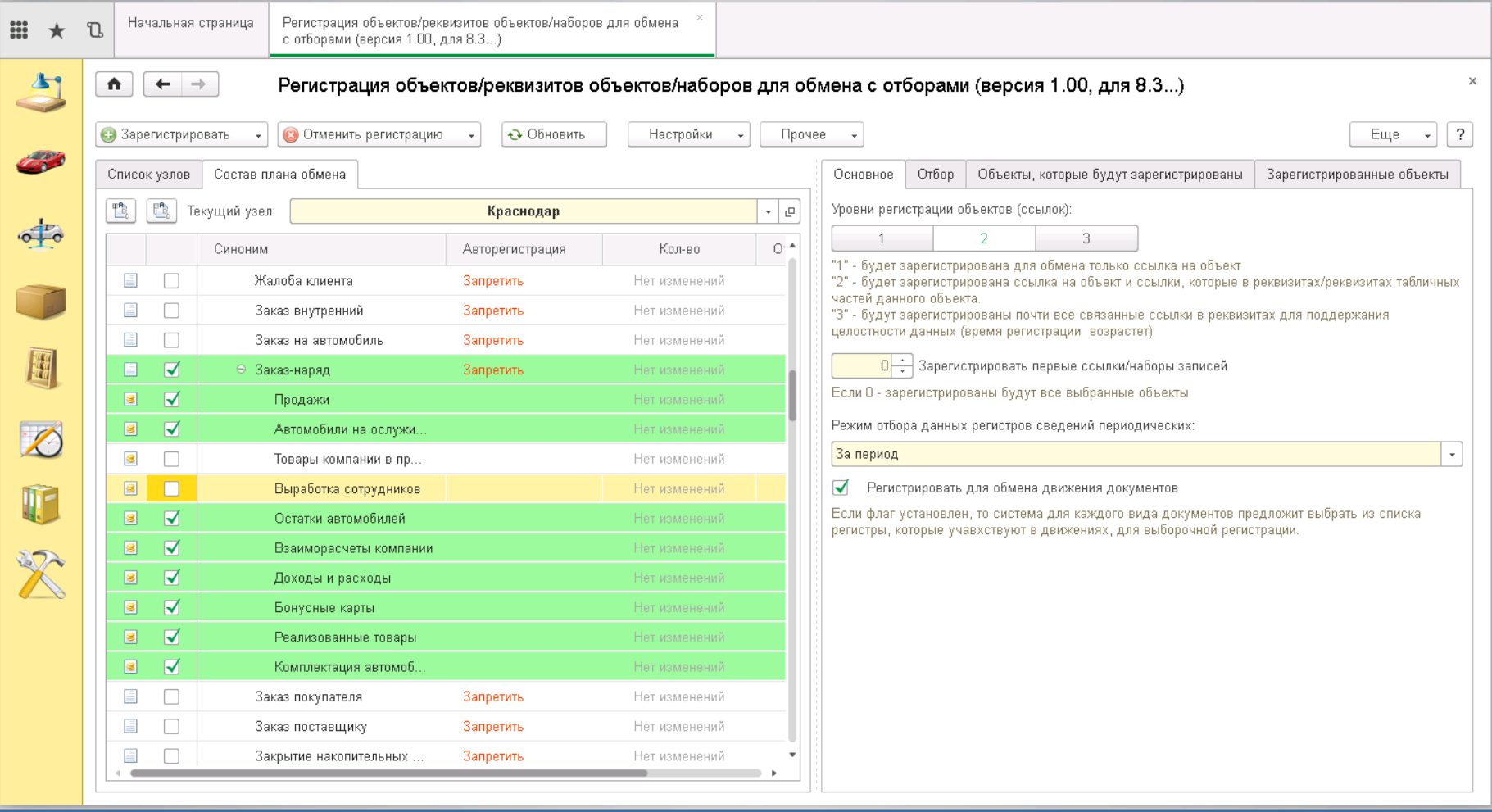Open the cardboard box sidebar section

point(40,302)
